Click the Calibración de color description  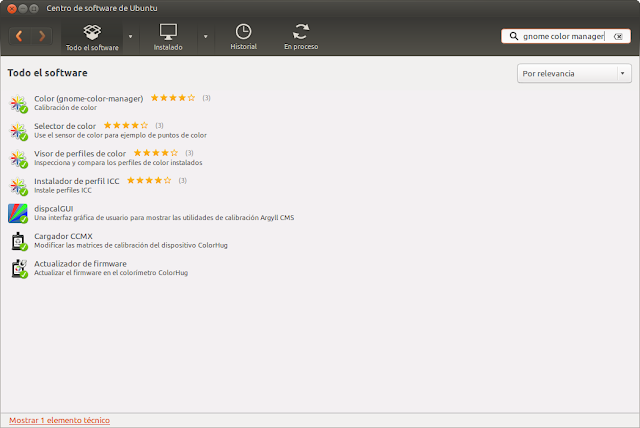click(65, 108)
